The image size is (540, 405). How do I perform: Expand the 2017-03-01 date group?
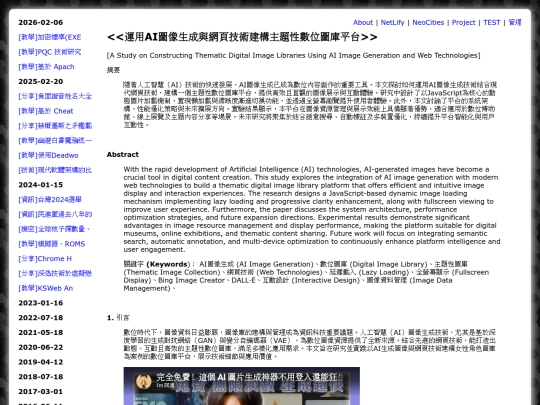(x=41, y=392)
